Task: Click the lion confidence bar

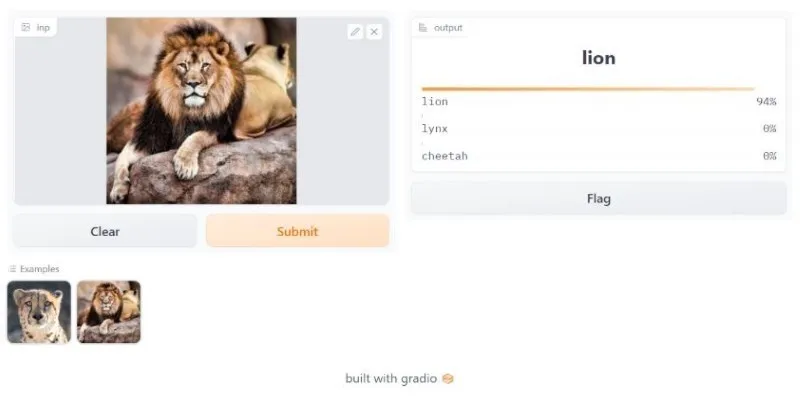Action: (588, 89)
